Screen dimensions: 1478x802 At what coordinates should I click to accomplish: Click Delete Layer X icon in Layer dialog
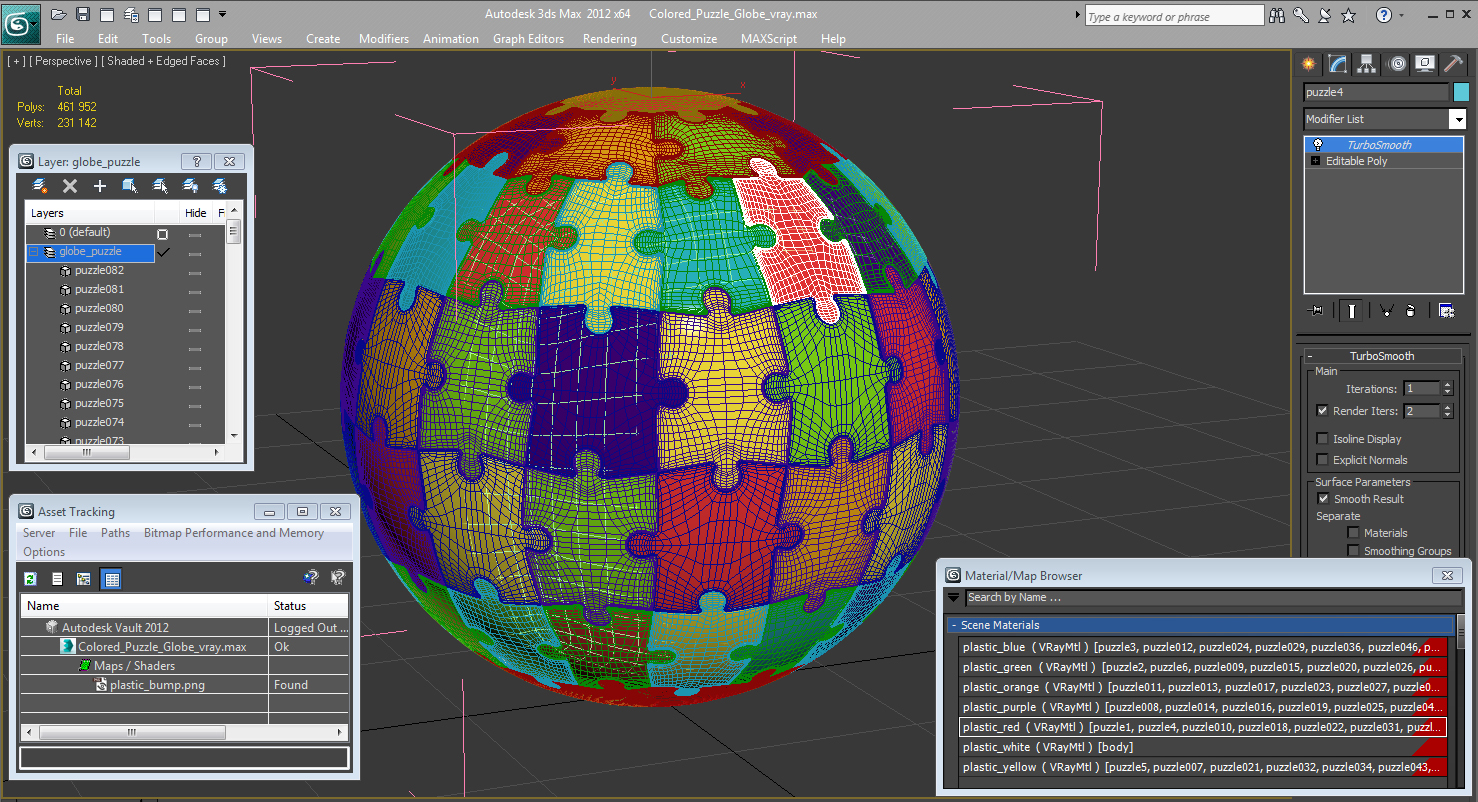70,186
